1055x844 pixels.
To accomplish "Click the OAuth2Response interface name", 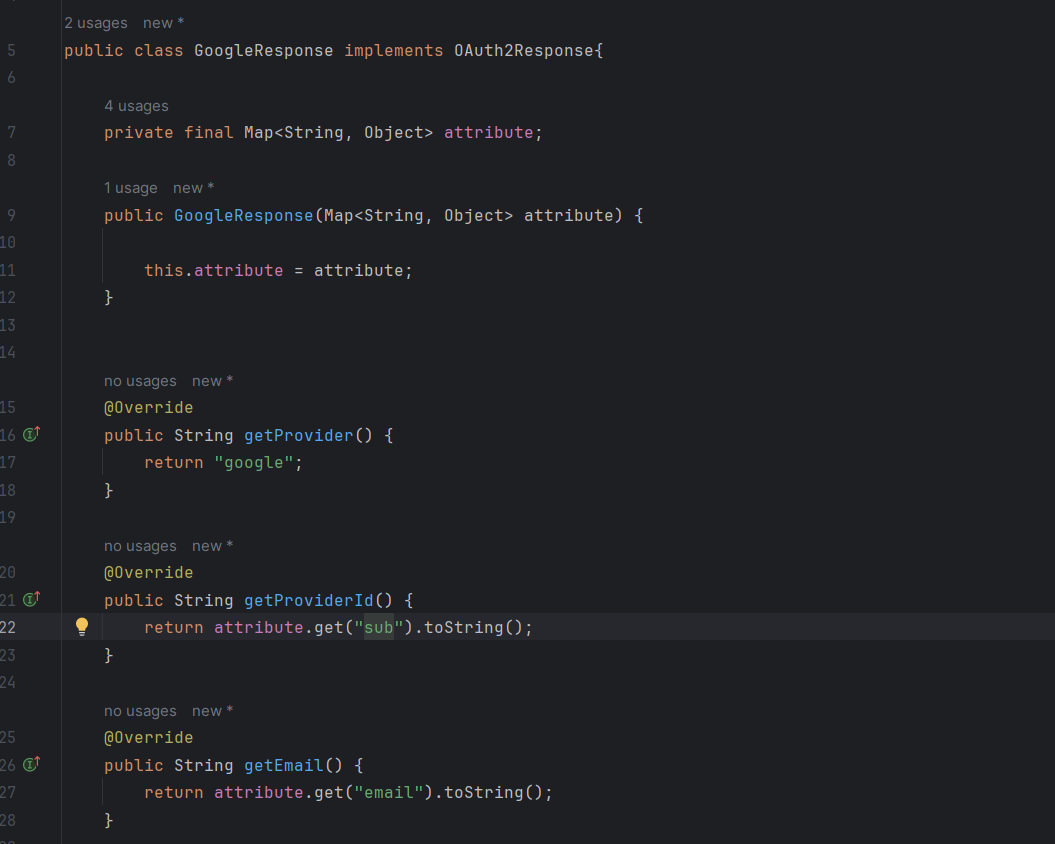I will click(523, 50).
